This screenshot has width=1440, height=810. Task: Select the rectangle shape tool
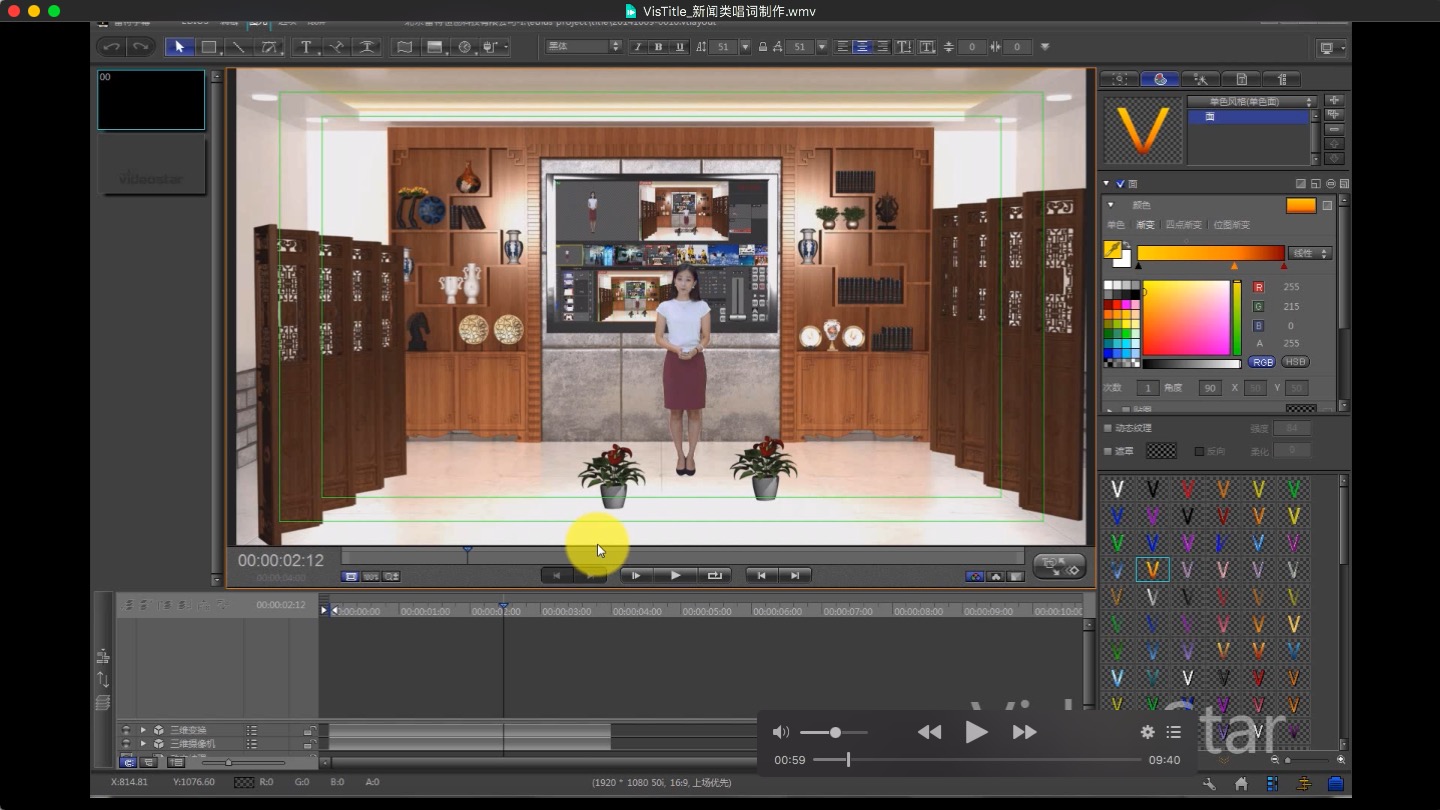pos(209,47)
